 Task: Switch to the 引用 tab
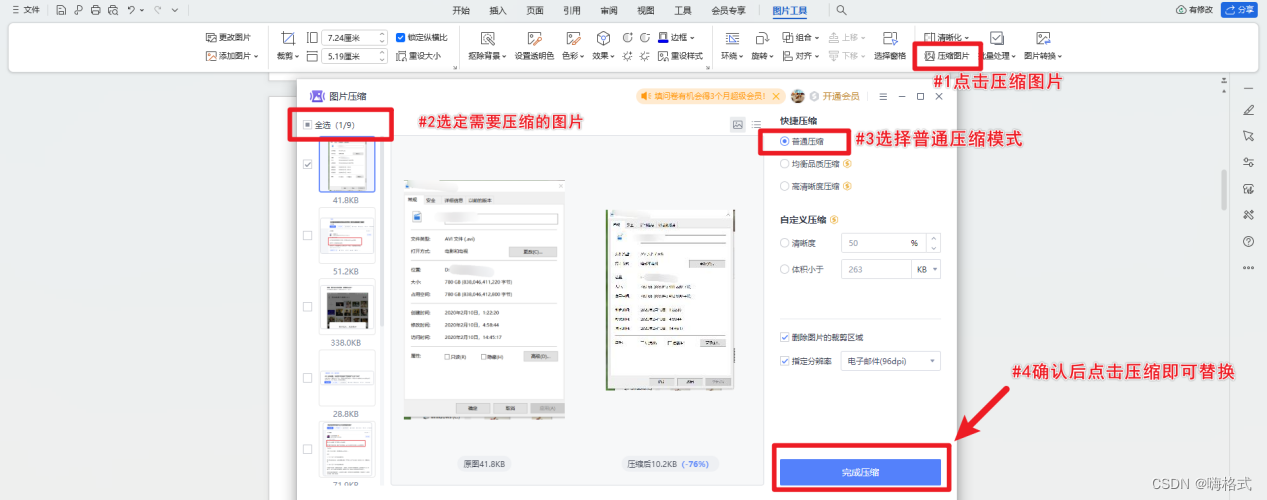pos(572,10)
